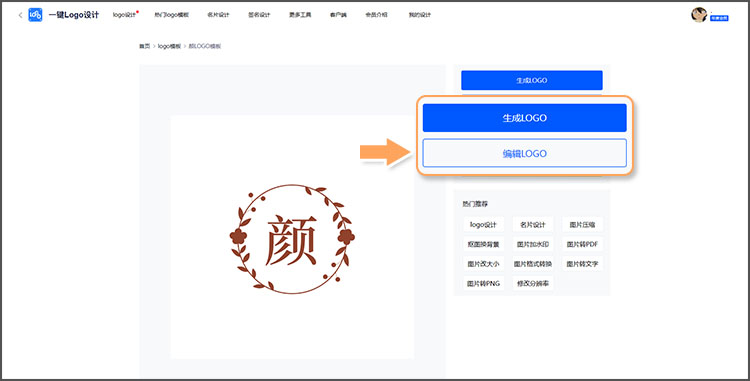
Task: Open the 图片转文字 recommended tool
Action: click(x=582, y=264)
